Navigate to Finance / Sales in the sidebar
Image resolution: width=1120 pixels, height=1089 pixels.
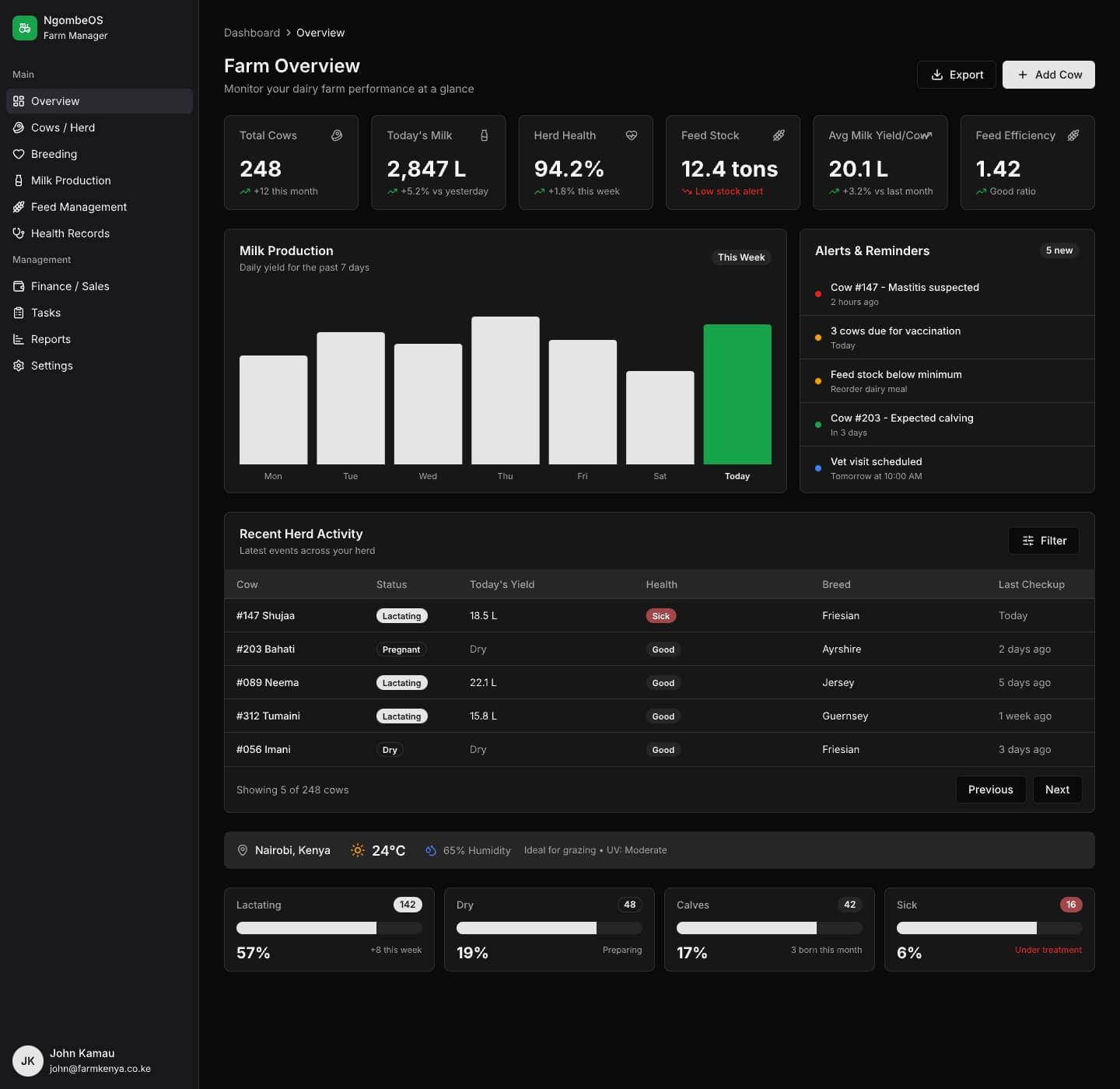point(70,286)
